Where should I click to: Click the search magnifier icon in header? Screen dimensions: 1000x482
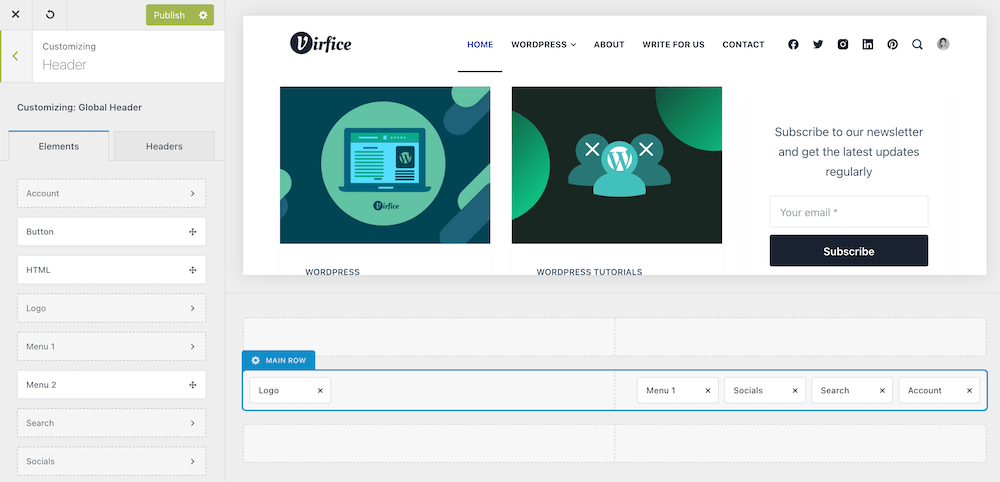click(917, 45)
